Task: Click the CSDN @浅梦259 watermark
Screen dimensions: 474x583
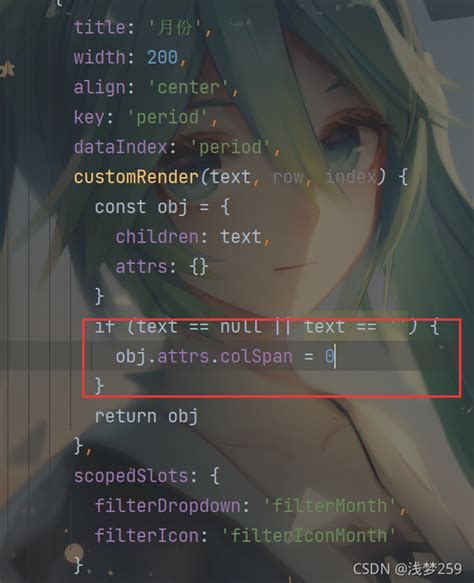Action: (407, 568)
